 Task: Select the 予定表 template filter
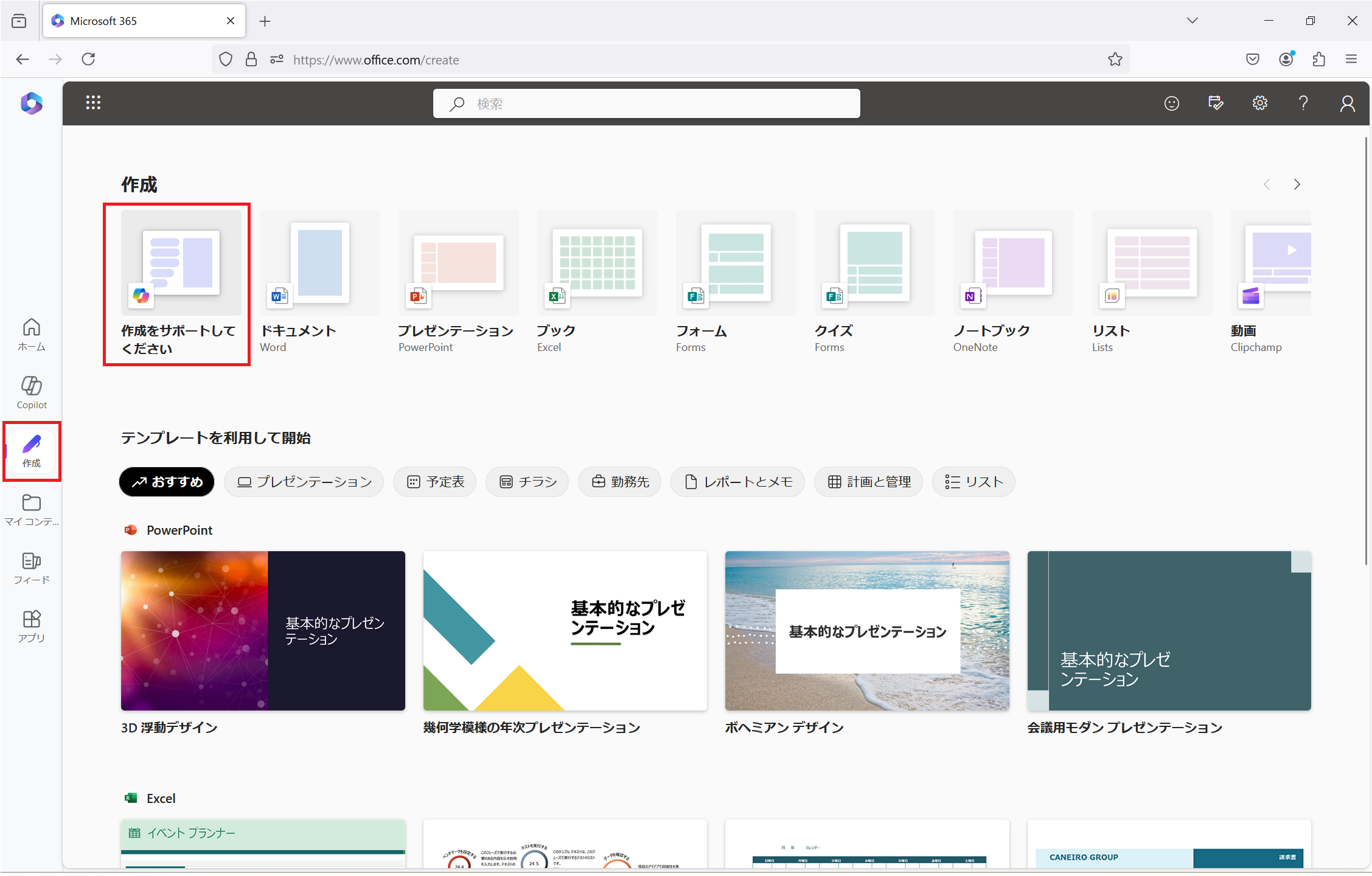[435, 482]
